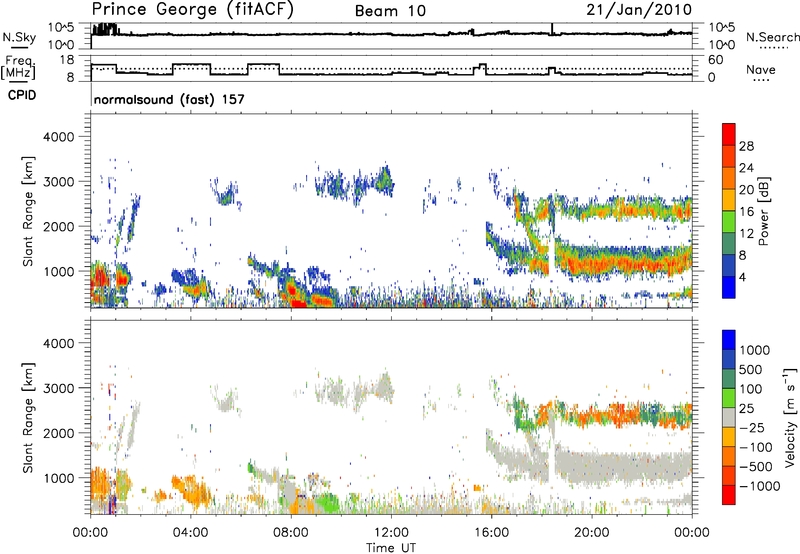This screenshot has height=554, width=800.
Task: Click the 'Prince George (fitACF)' plot title
Action: 193,10
